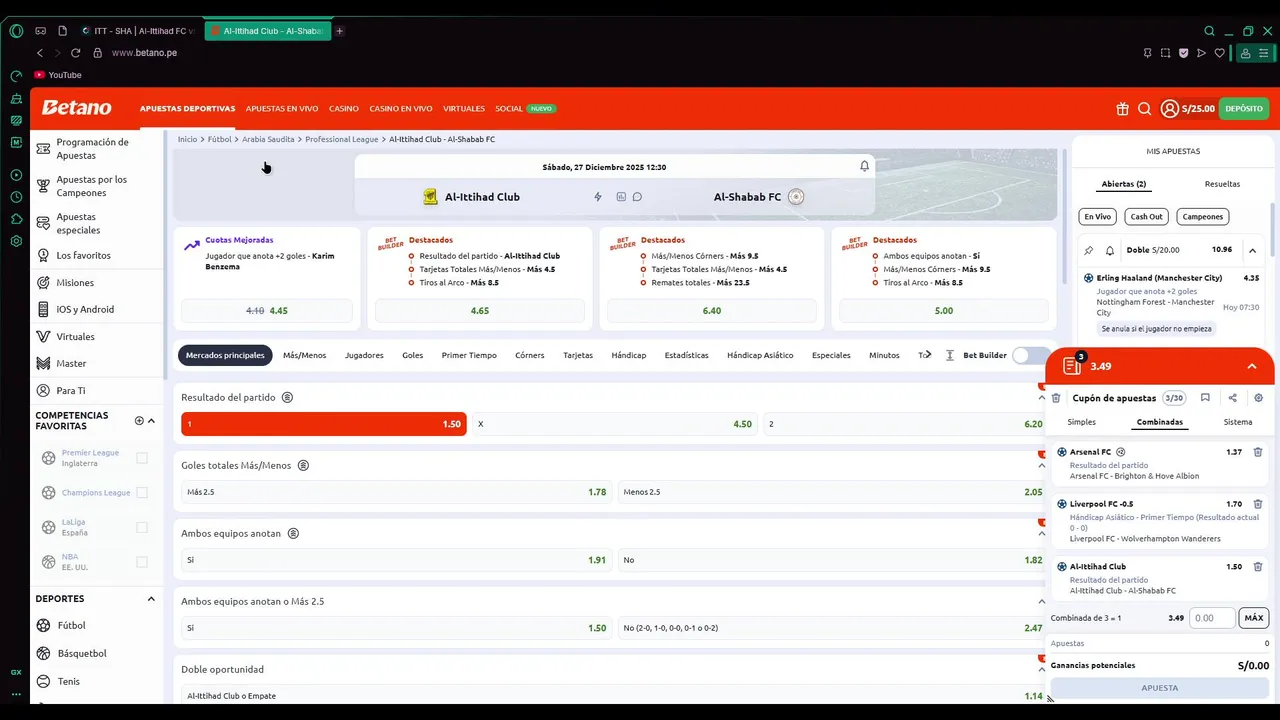Click the Professional League breadcrumb link
Image resolution: width=1280 pixels, height=720 pixels.
[x=342, y=139]
